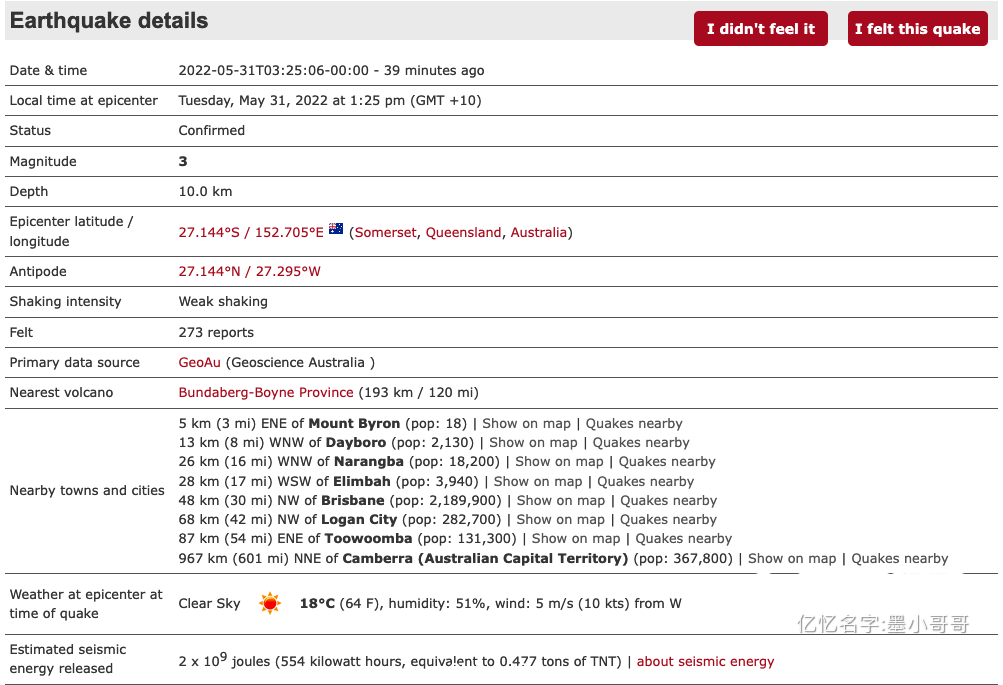View quakes nearby Camberra

[899, 558]
